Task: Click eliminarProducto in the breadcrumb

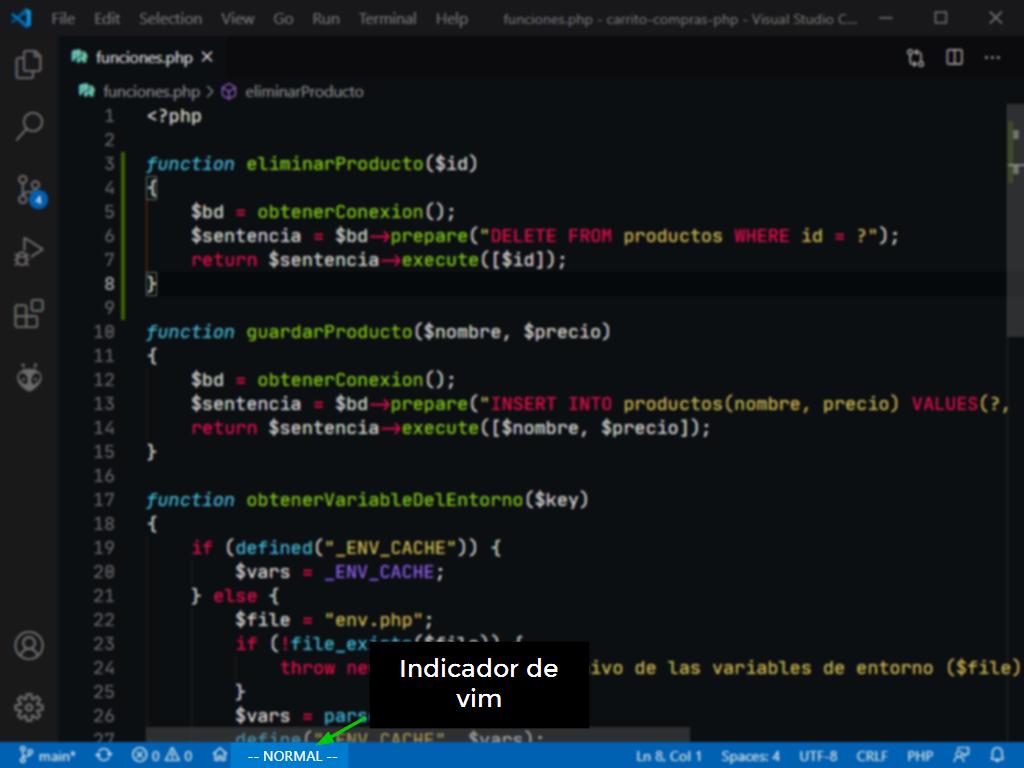Action: coord(304,91)
